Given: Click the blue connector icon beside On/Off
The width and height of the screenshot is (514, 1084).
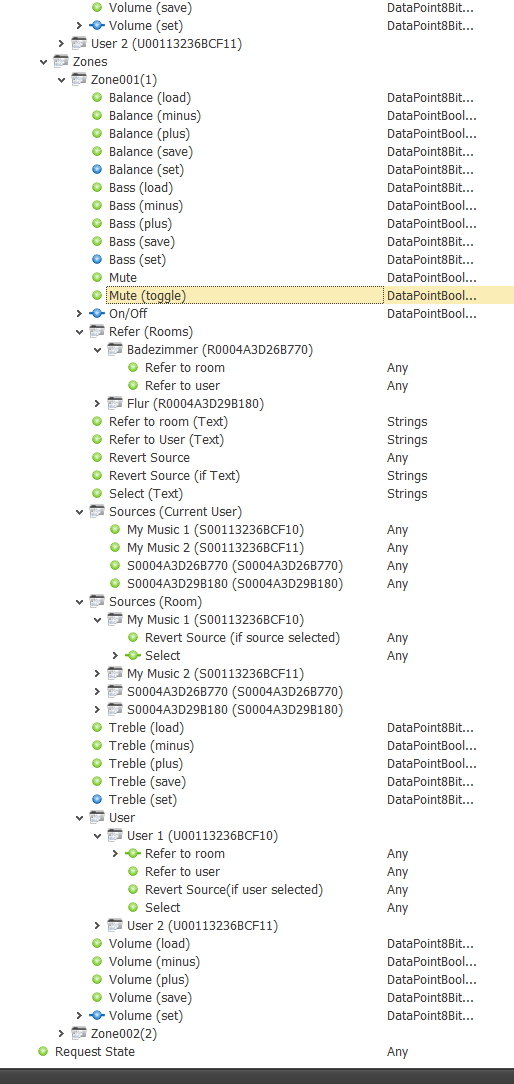Looking at the screenshot, I should click(97, 313).
